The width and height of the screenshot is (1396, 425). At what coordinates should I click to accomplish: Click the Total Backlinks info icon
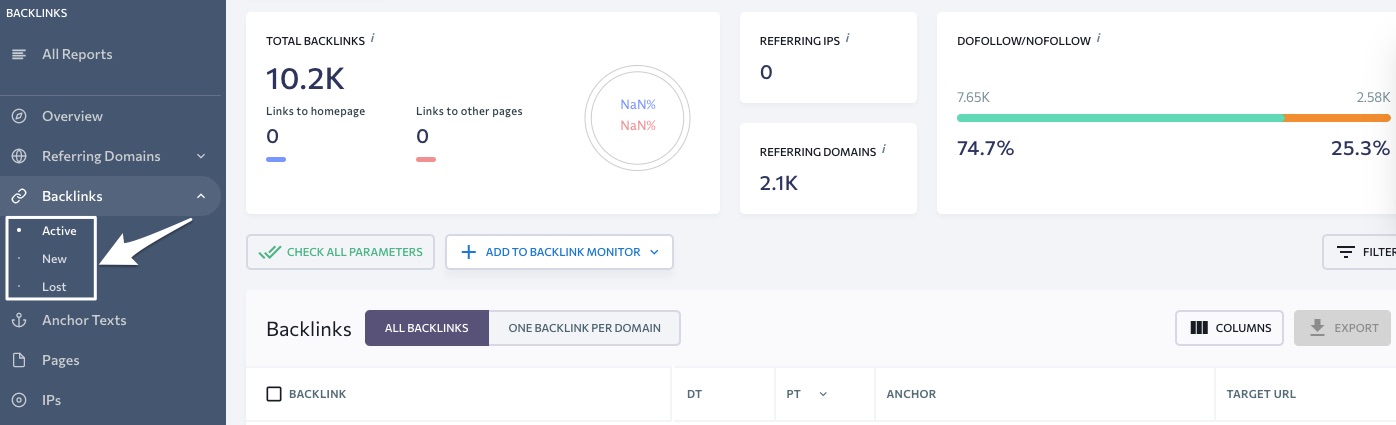[x=373, y=38]
